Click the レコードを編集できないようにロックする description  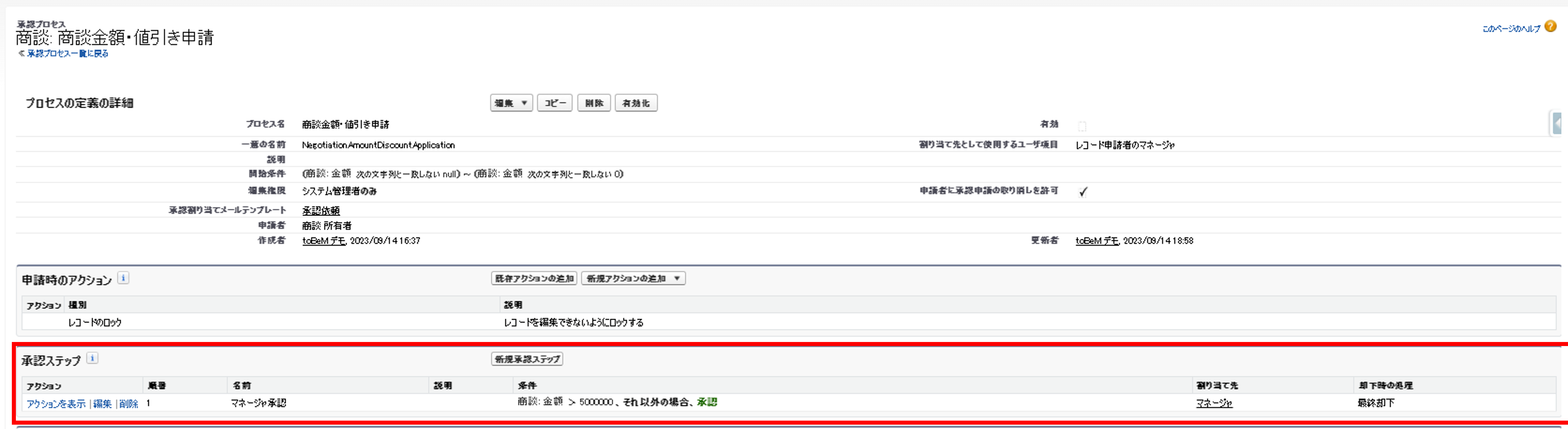[573, 322]
